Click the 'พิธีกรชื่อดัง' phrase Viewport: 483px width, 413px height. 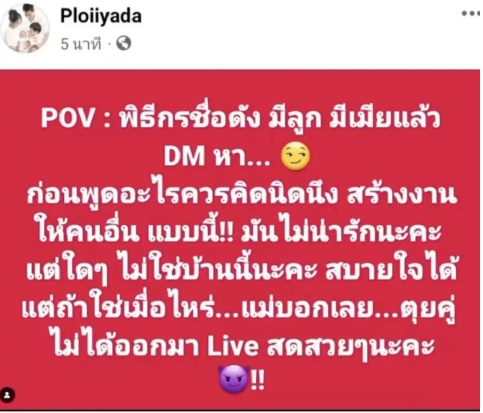[190, 118]
